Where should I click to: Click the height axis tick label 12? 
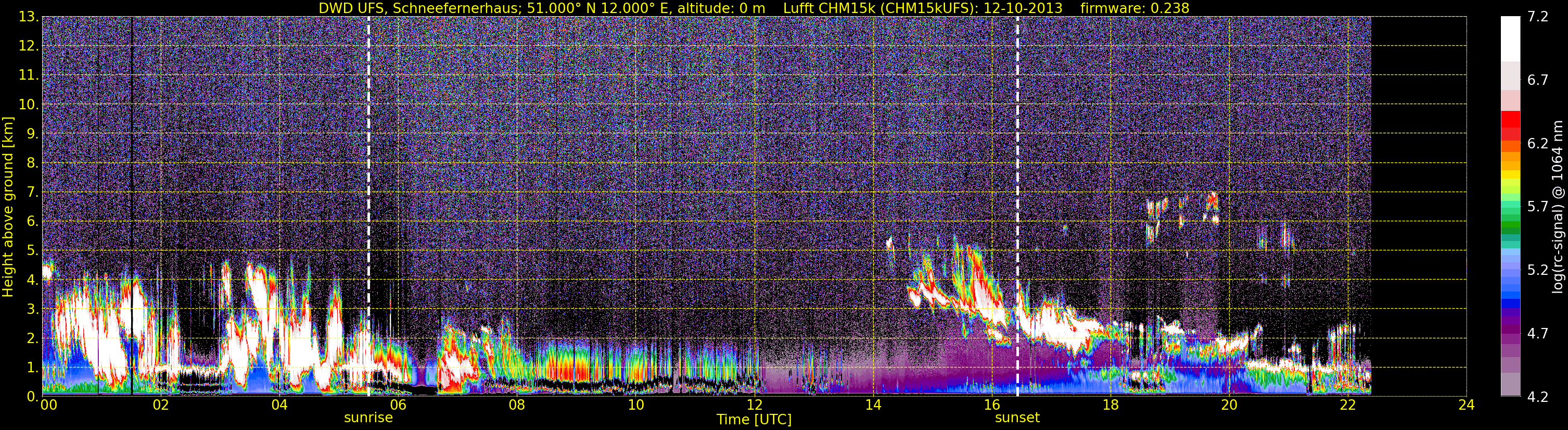(x=29, y=46)
